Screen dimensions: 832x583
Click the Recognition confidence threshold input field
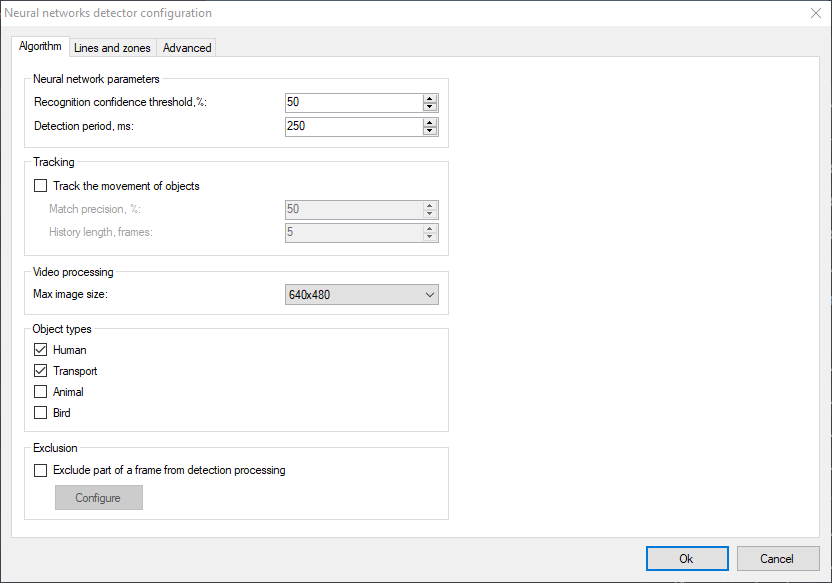pos(352,103)
